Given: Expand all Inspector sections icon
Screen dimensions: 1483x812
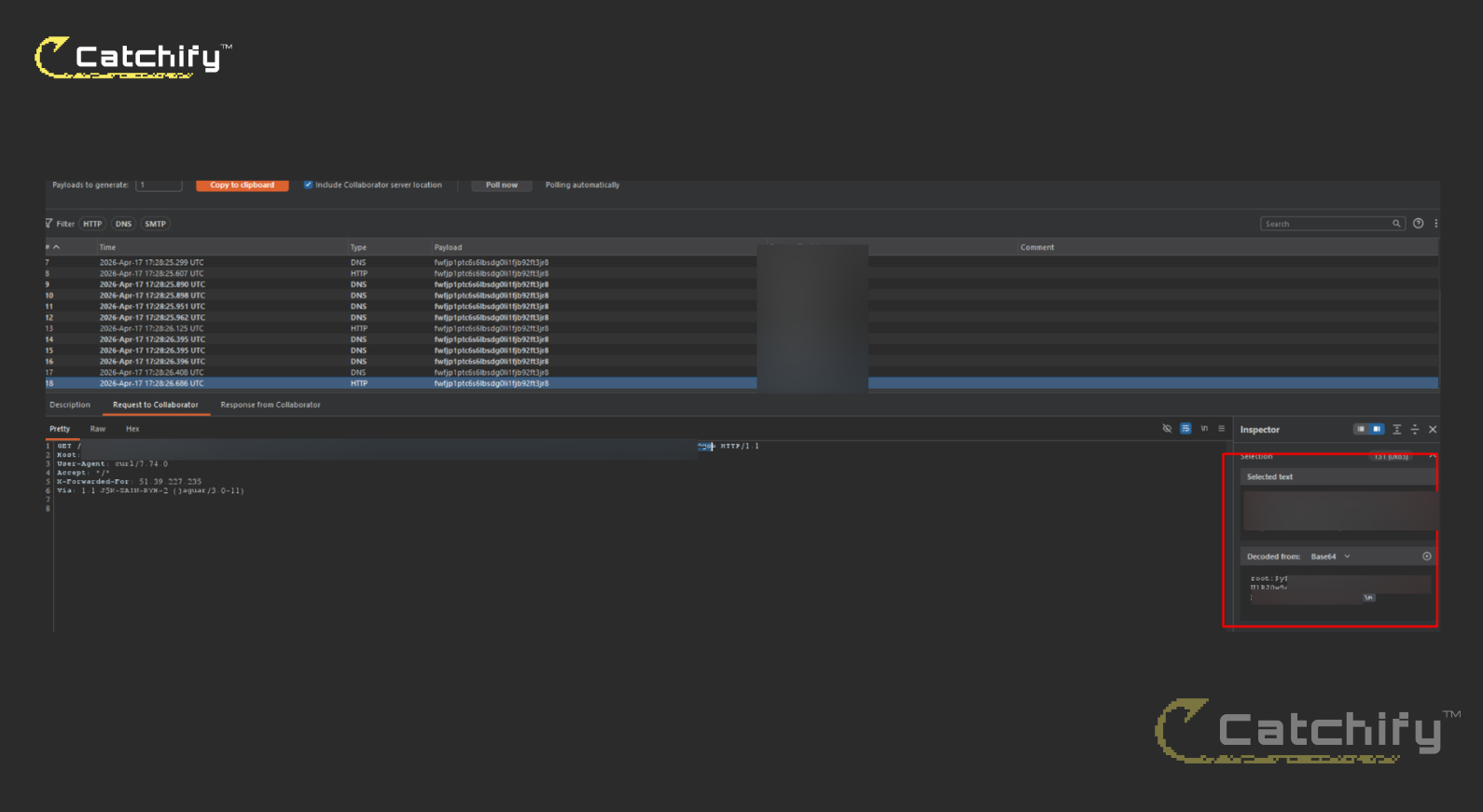Looking at the screenshot, I should [x=1397, y=430].
